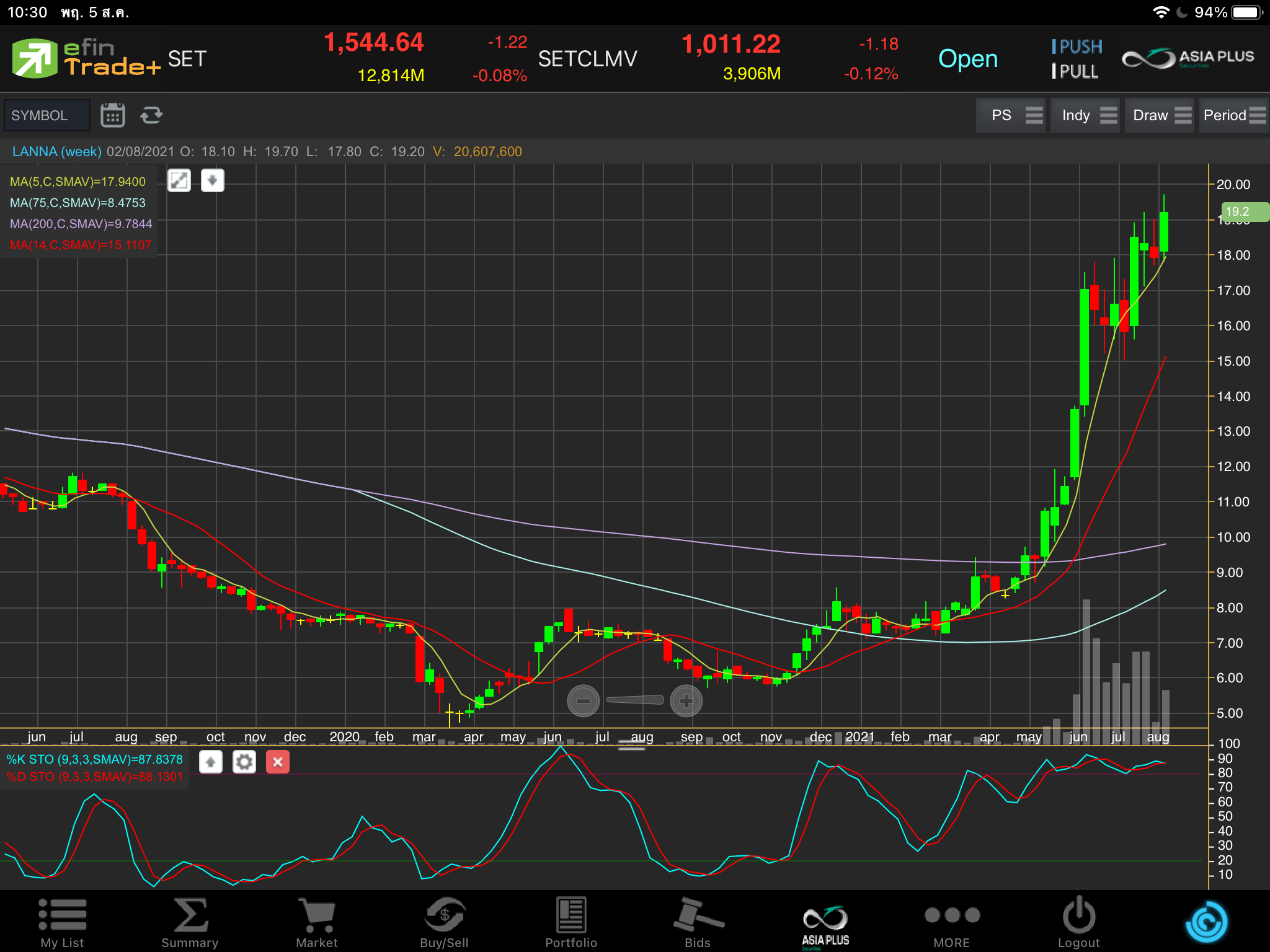Open the Indy indicators menu

(1085, 115)
